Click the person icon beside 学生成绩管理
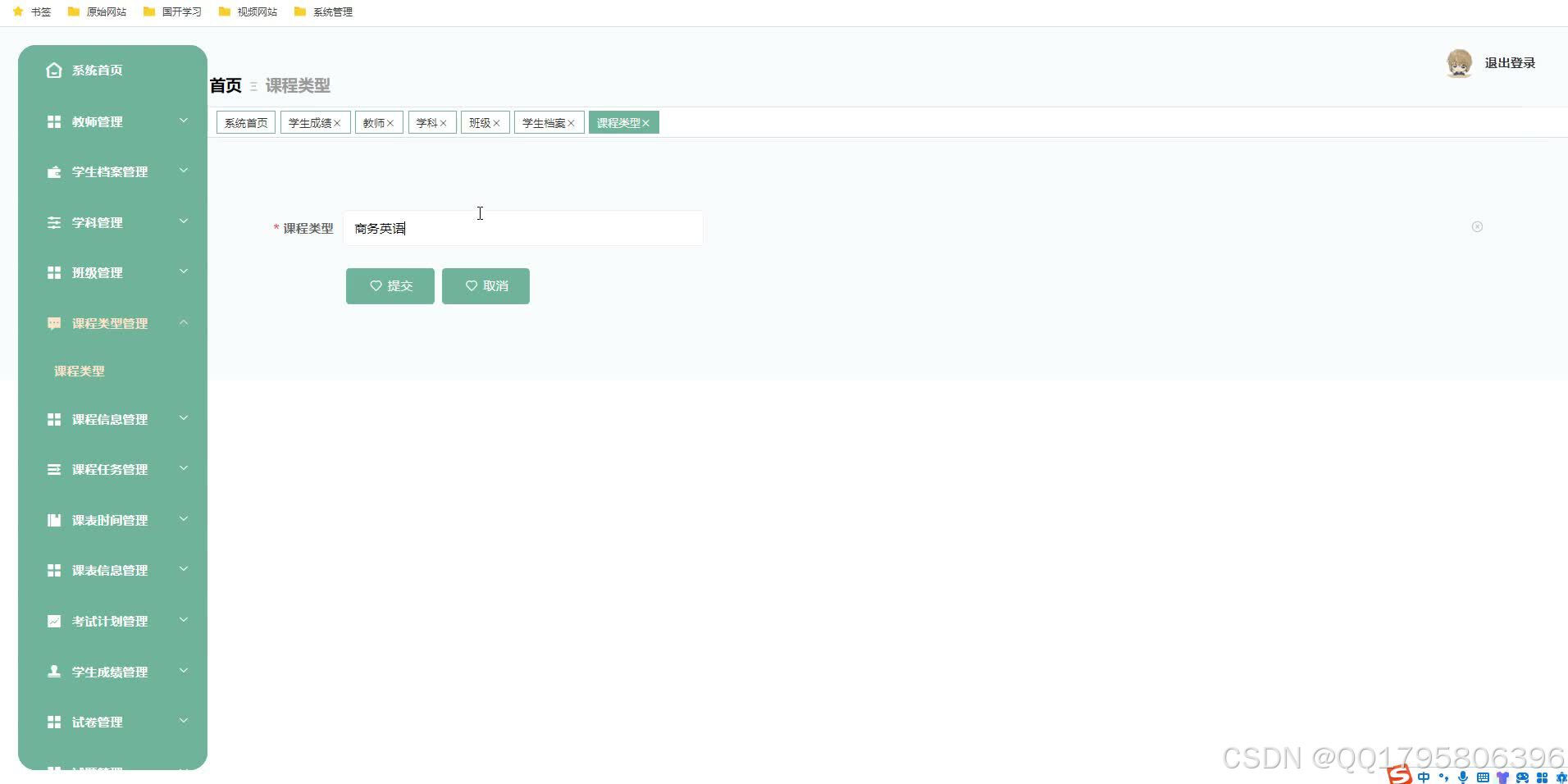The height and width of the screenshot is (784, 1568). click(x=54, y=671)
